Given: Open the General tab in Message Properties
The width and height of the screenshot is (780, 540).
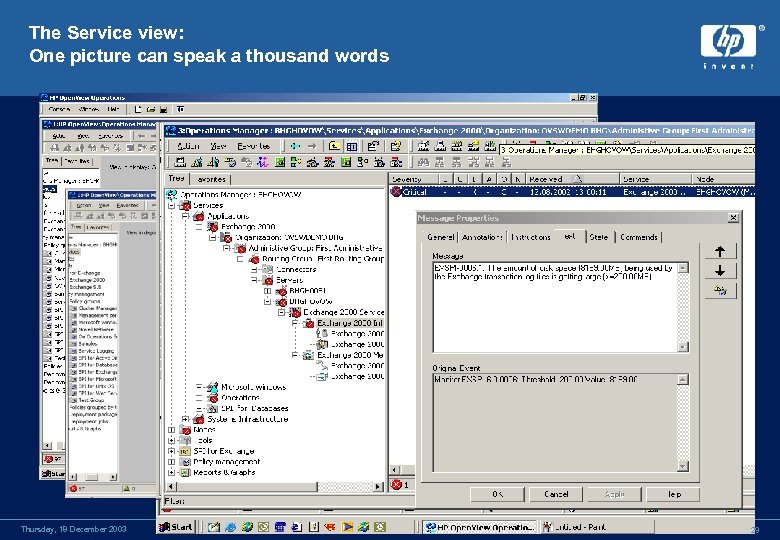Looking at the screenshot, I should tap(440, 237).
